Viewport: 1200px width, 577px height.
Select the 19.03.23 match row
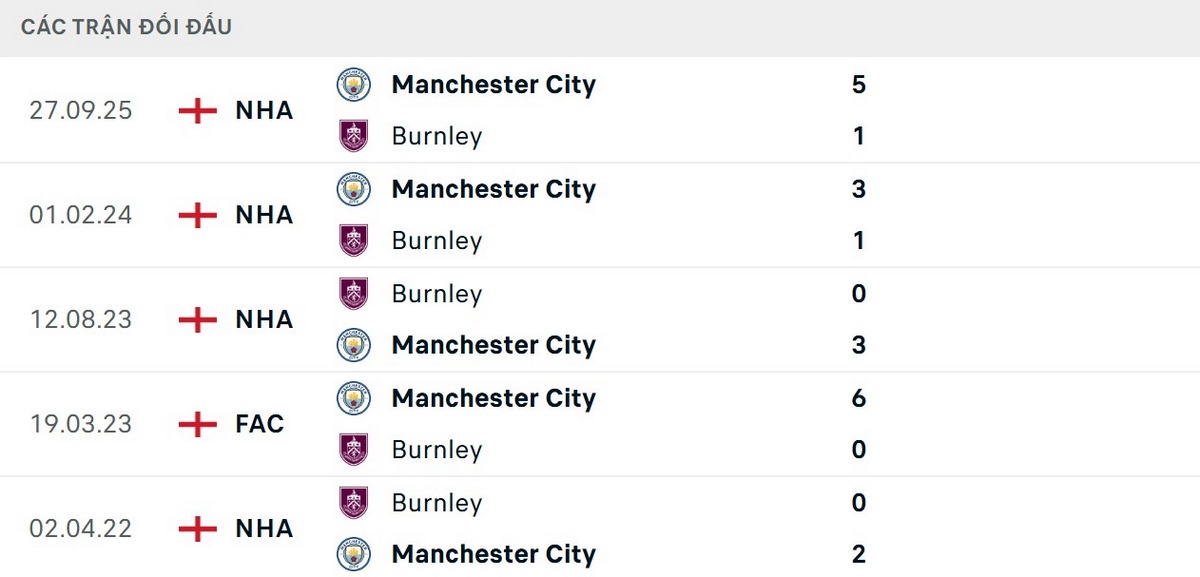click(x=600, y=424)
